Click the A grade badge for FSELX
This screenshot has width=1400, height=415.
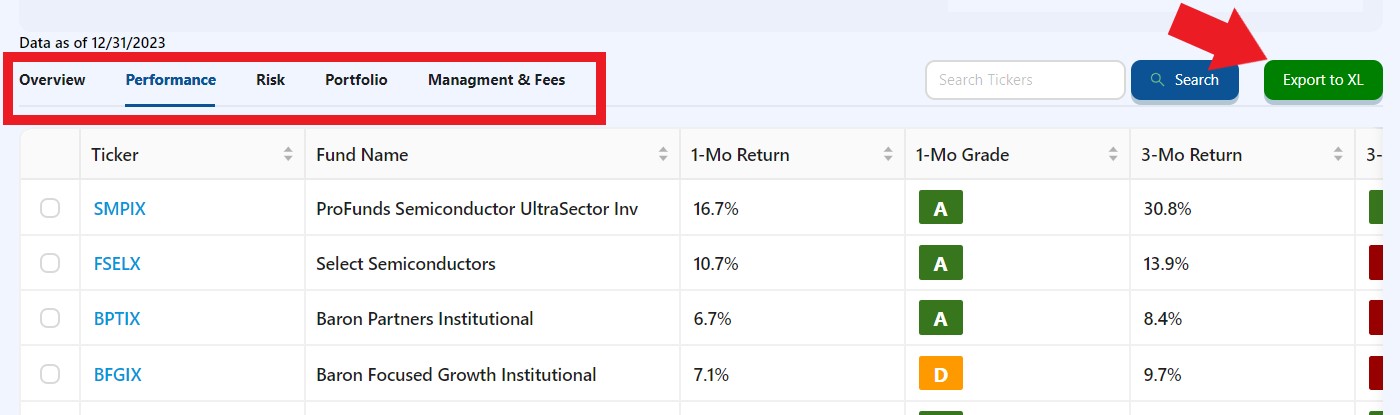pos(940,264)
